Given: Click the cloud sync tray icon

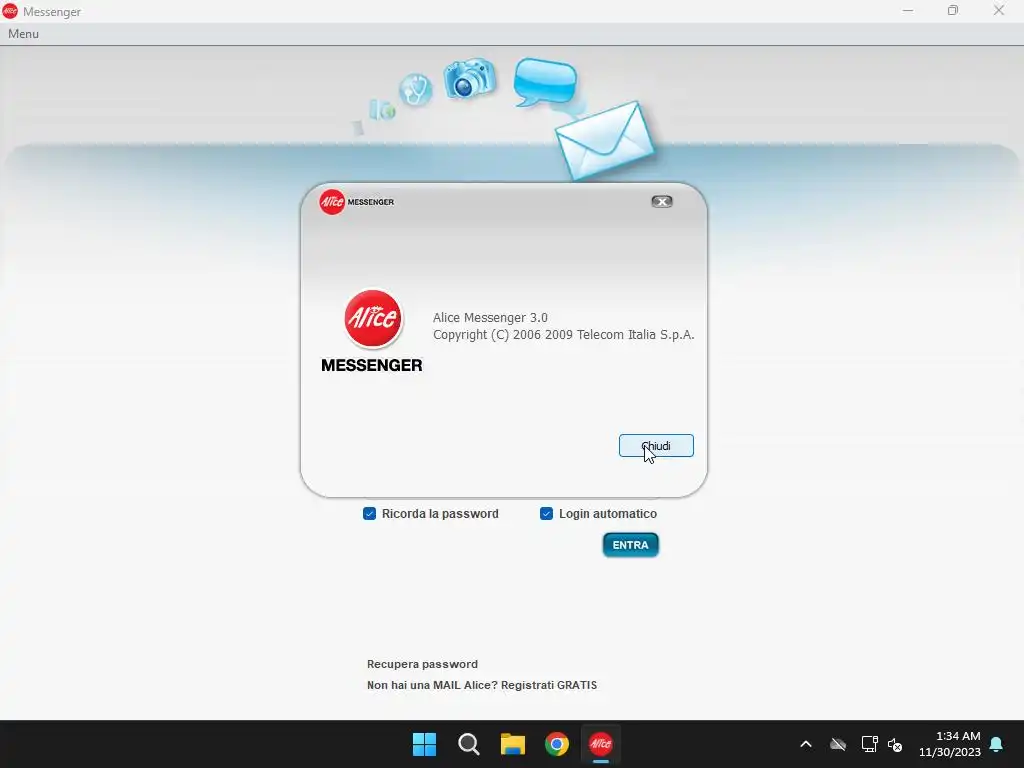Looking at the screenshot, I should pyautogui.click(x=838, y=744).
